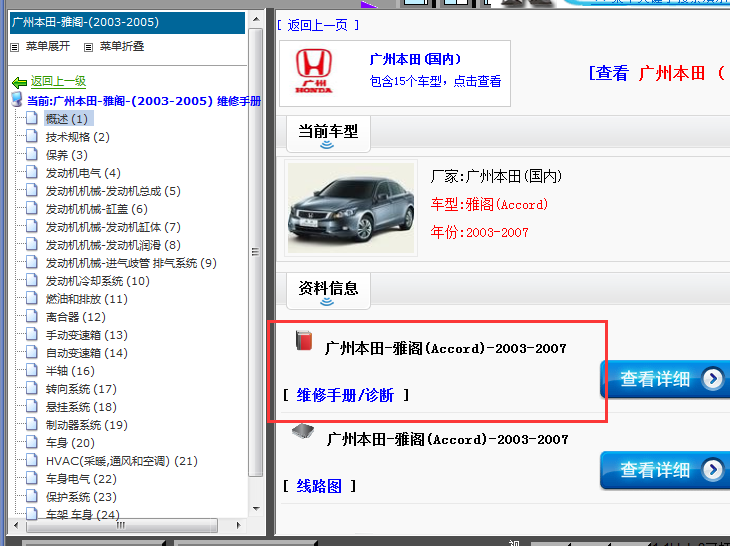Click page icon beside 离合器 (12)

tap(32, 316)
